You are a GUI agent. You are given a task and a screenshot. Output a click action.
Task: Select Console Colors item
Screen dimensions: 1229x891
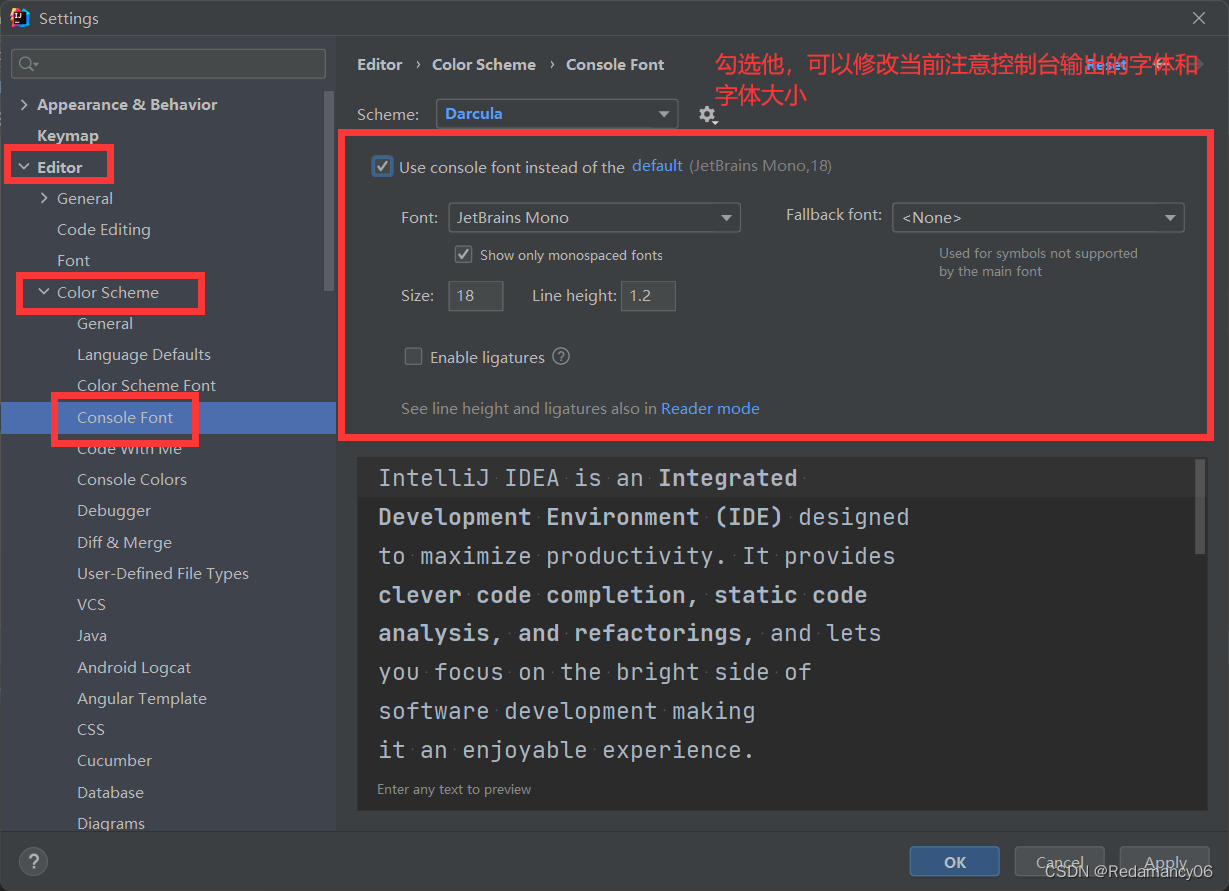pyautogui.click(x=132, y=479)
